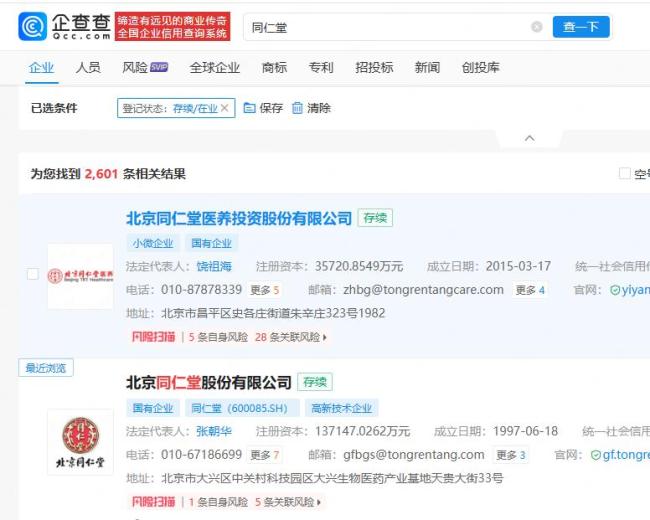Viewport: 650px width, 520px height.
Task: Click 风险扫描 label for 股份有限公司
Action: pos(153,502)
